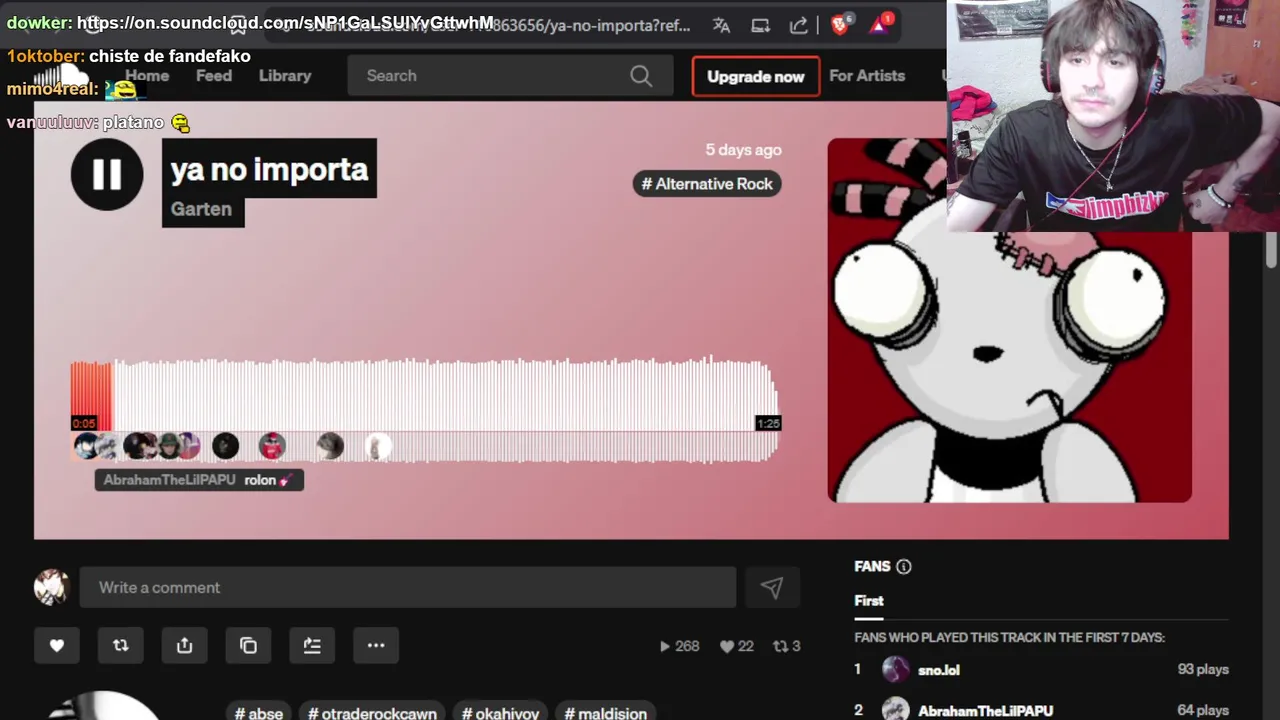Pause the track 'ya no importa'
Screen dimensions: 1280x720
tap(107, 174)
